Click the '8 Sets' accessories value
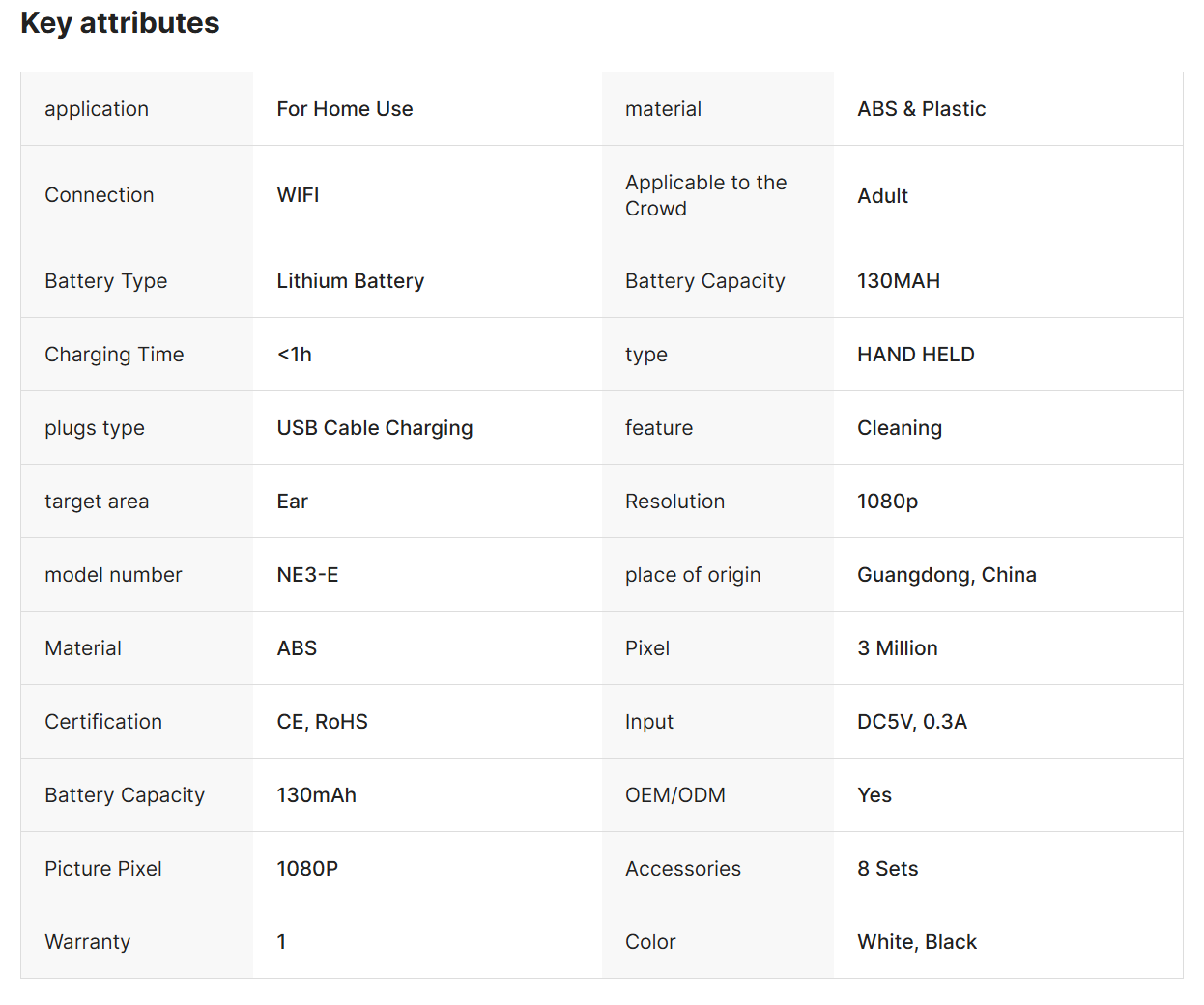The height and width of the screenshot is (1005, 1204). [887, 869]
